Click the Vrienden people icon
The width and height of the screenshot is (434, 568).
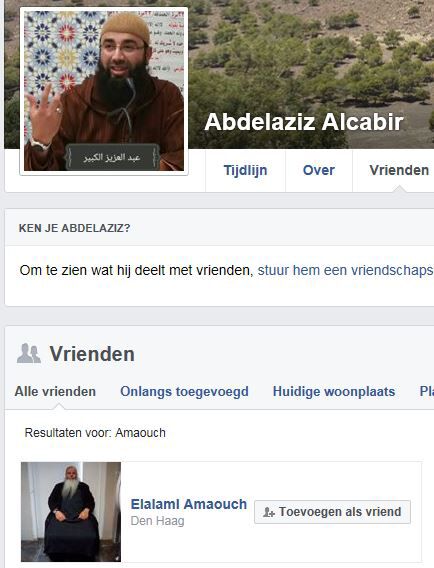pyautogui.click(x=29, y=353)
